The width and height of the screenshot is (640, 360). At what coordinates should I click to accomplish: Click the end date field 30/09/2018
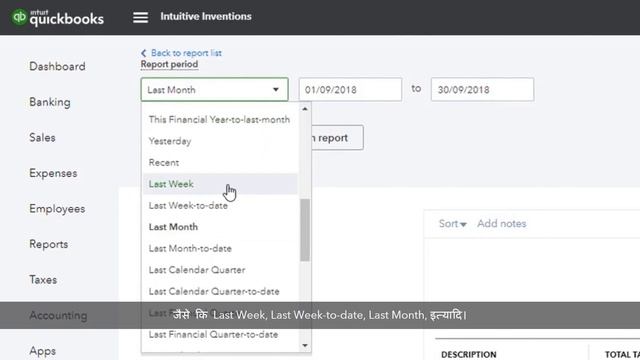[482, 89]
